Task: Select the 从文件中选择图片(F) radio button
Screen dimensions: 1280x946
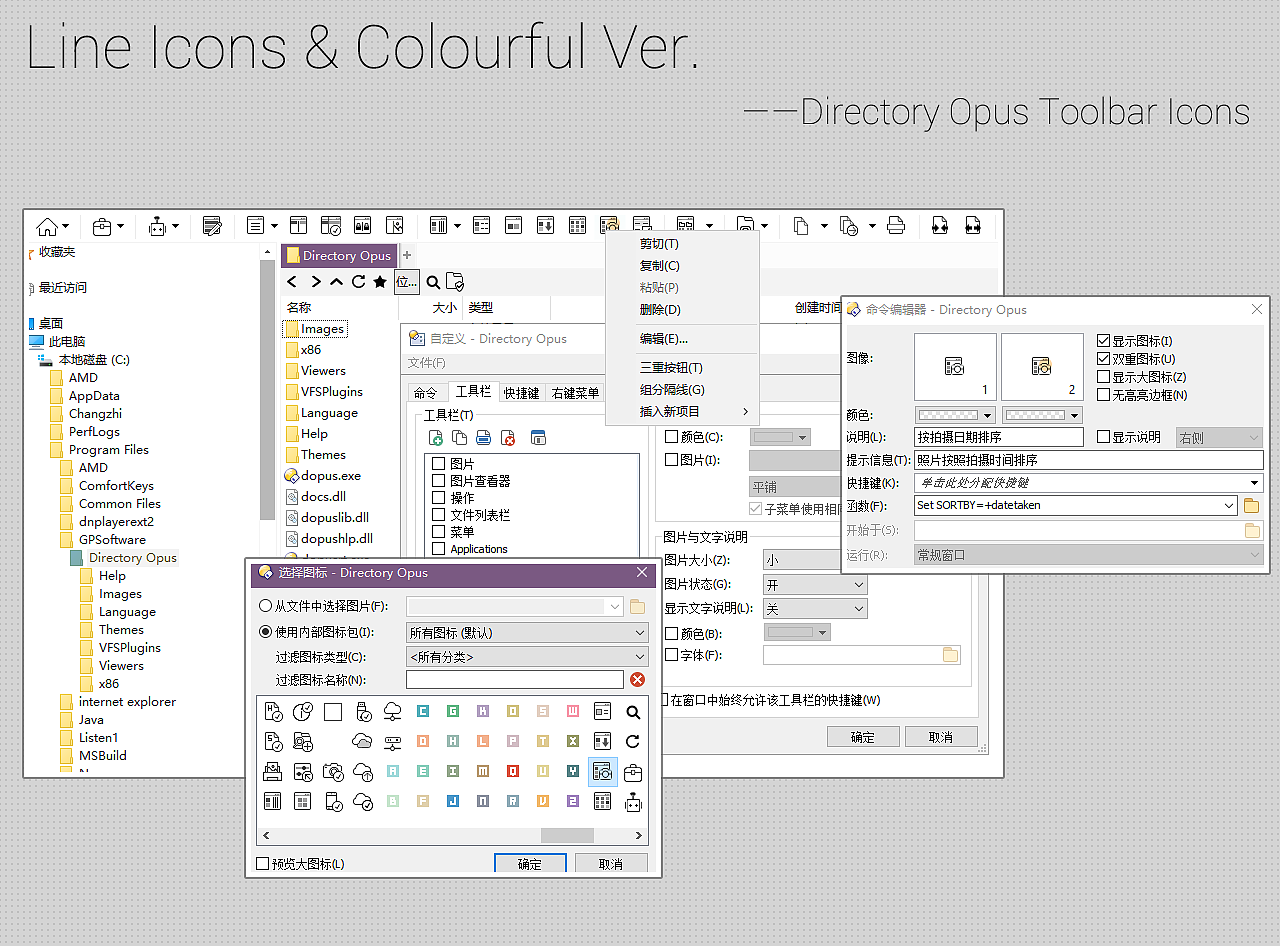Action: click(266, 606)
